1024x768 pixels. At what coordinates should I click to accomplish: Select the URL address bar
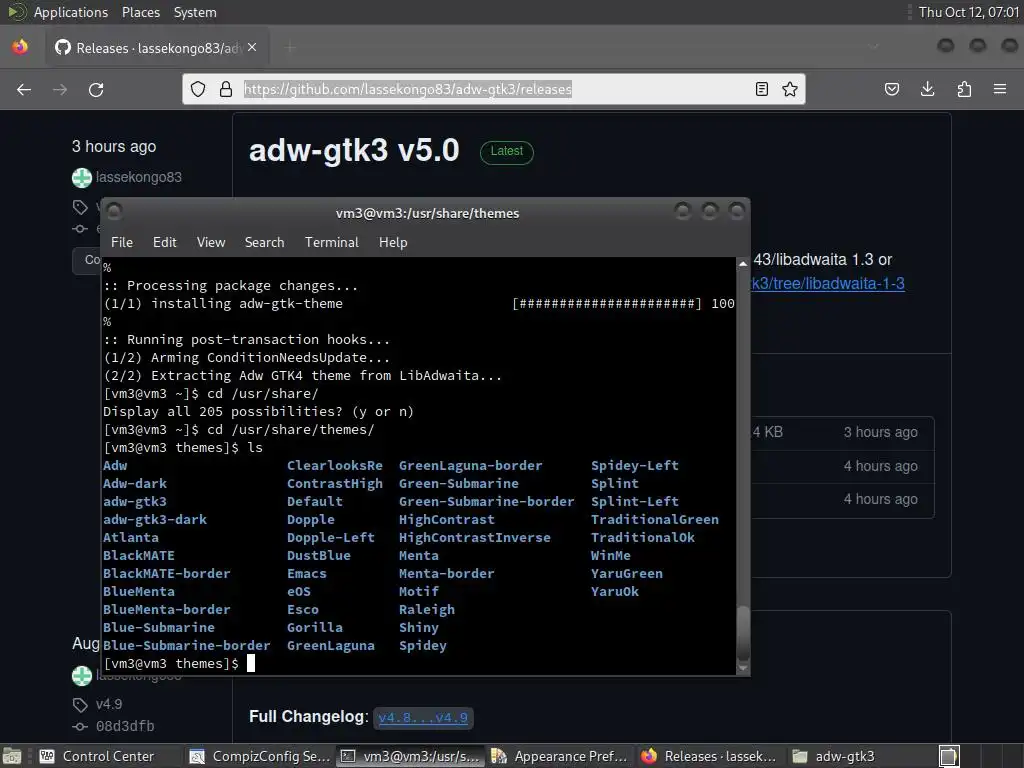[x=494, y=89]
